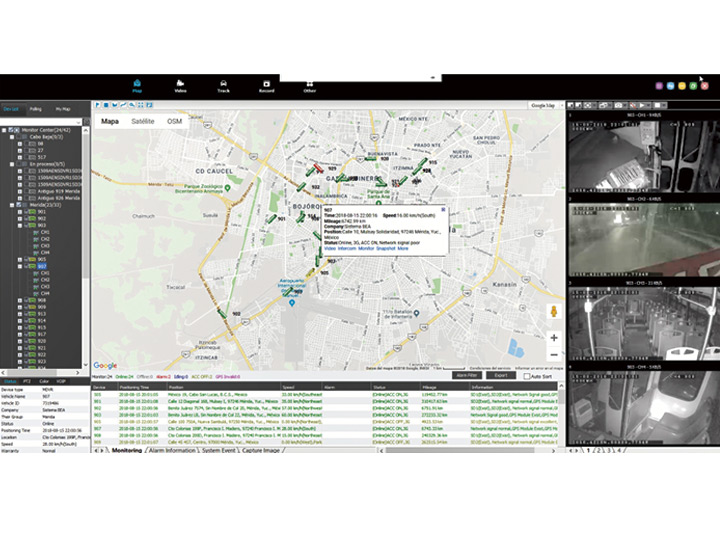Click Video link in 907 popup
The height and width of the screenshot is (550, 720).
[330, 248]
